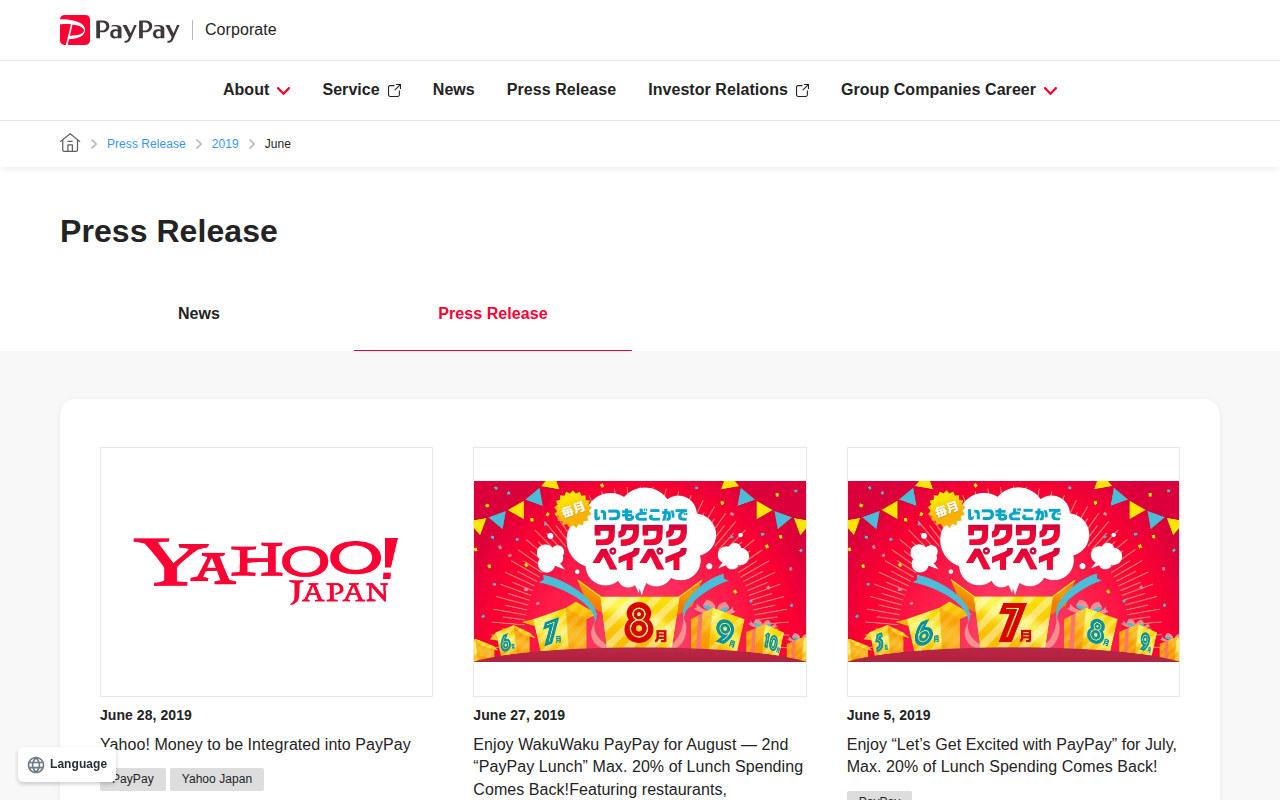
Task: Open the Corporate link beside the logo
Action: point(240,30)
